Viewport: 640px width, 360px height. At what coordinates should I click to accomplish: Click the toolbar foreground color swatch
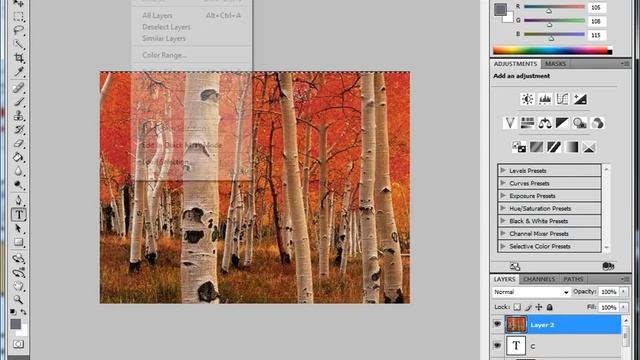(16, 324)
